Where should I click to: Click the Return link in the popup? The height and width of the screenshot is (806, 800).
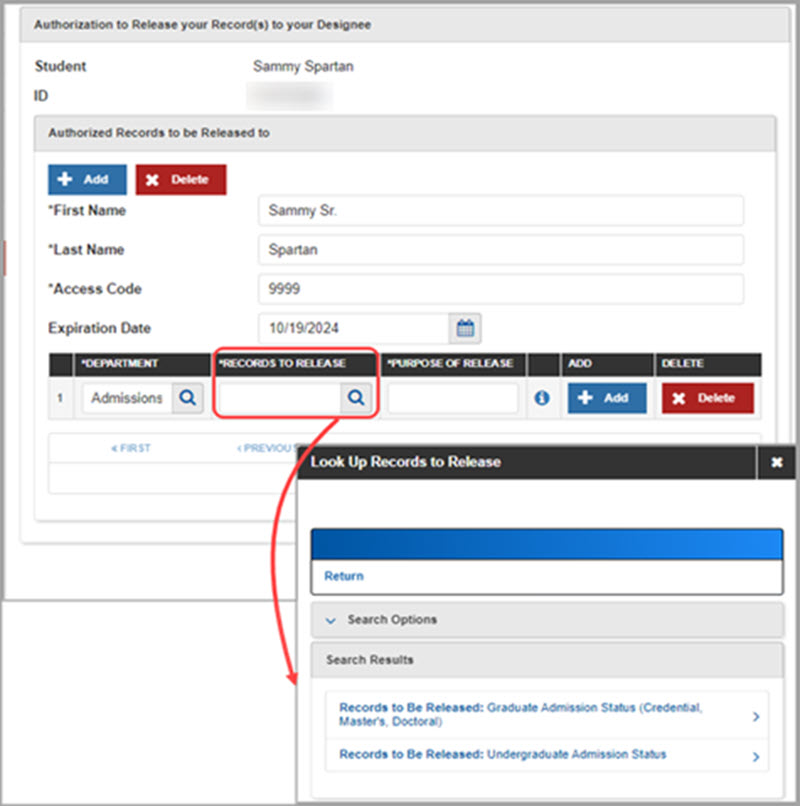tap(343, 577)
